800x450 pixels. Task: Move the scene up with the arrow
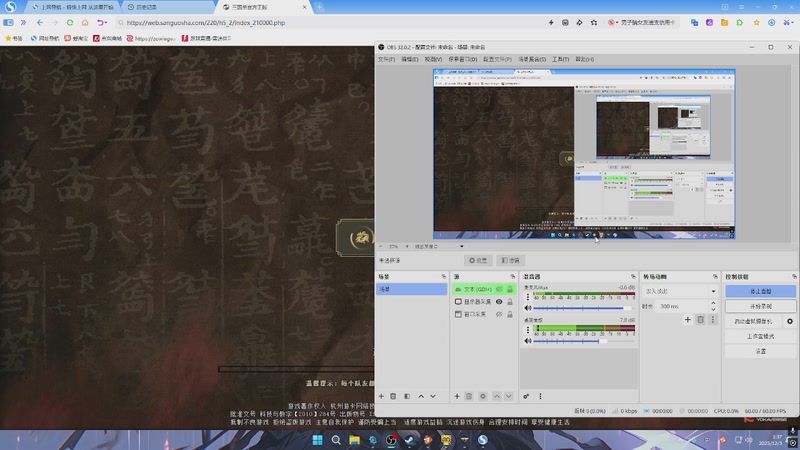pos(421,396)
